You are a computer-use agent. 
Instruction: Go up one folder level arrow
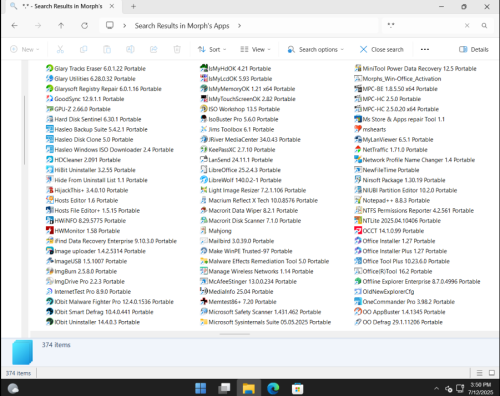point(61,26)
